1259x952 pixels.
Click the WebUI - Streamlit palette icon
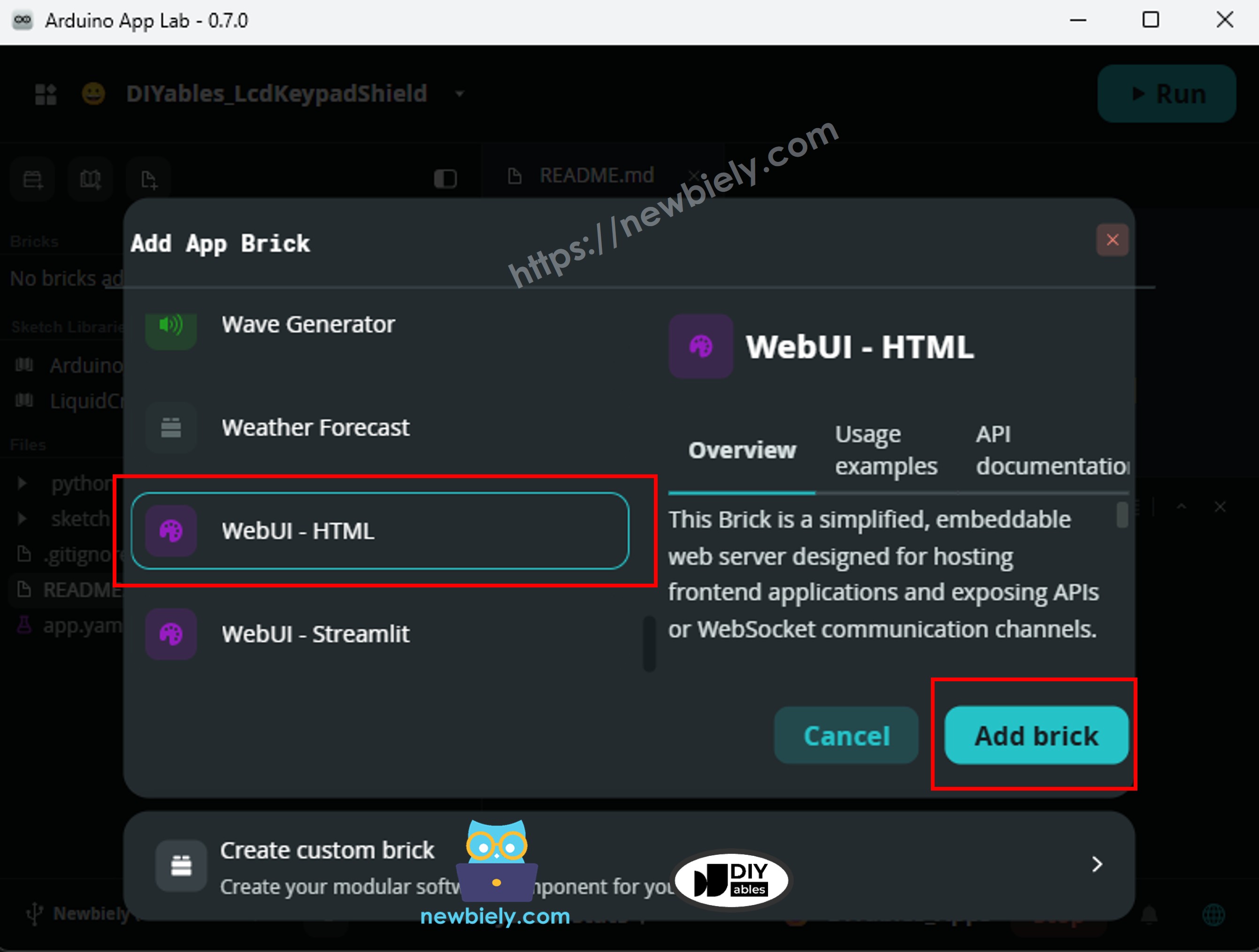coord(171,634)
